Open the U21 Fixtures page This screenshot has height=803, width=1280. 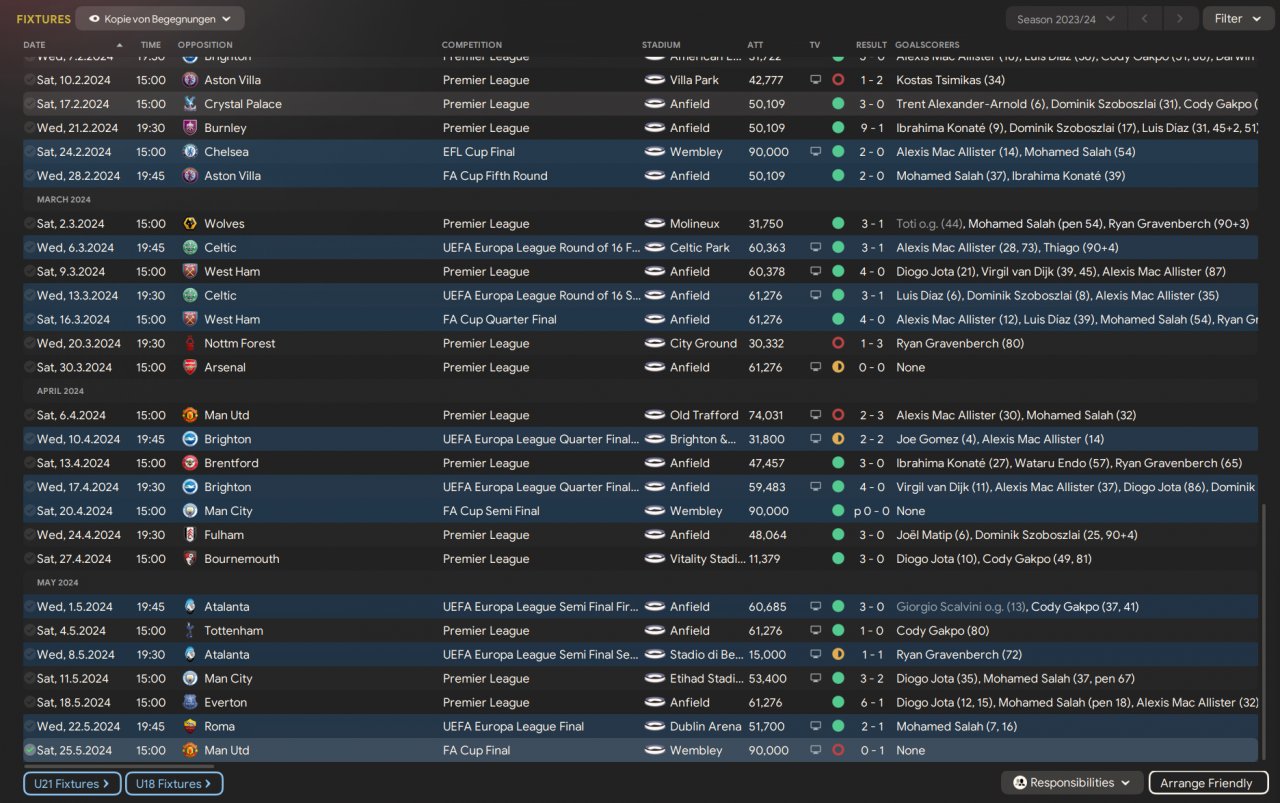[x=72, y=784]
